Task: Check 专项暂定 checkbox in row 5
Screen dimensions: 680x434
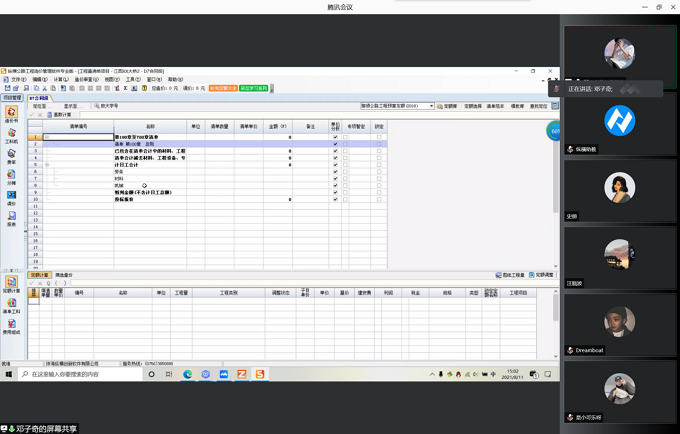Action: coord(345,165)
